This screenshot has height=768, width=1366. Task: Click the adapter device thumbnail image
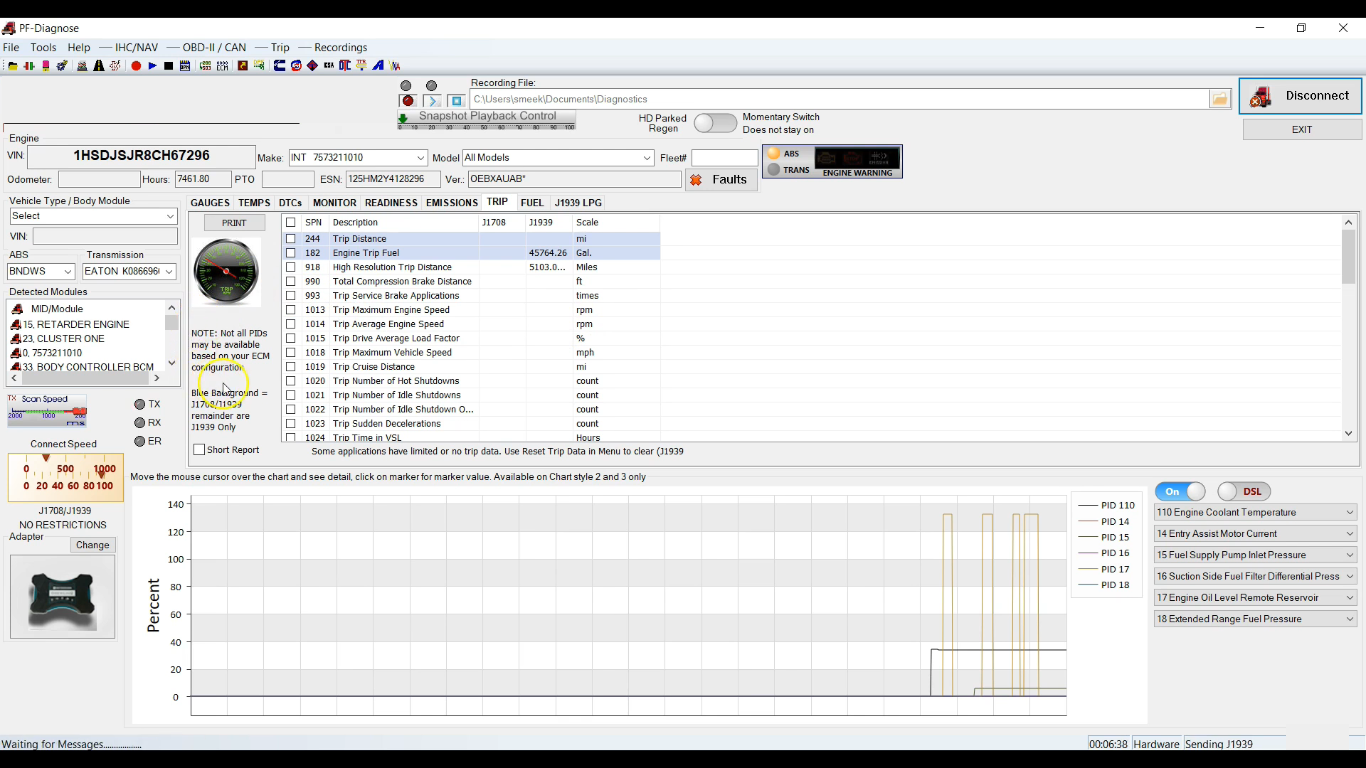coord(62,596)
